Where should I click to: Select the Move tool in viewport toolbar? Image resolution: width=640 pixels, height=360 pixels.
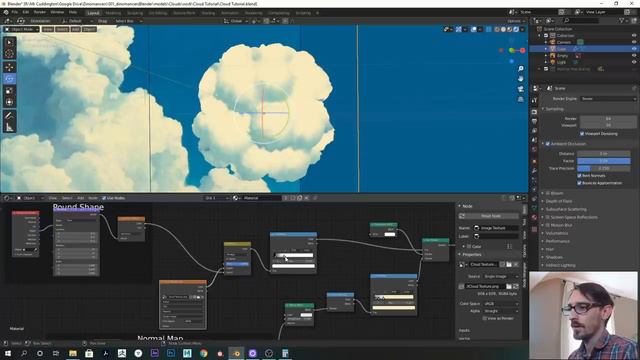tap(9, 67)
